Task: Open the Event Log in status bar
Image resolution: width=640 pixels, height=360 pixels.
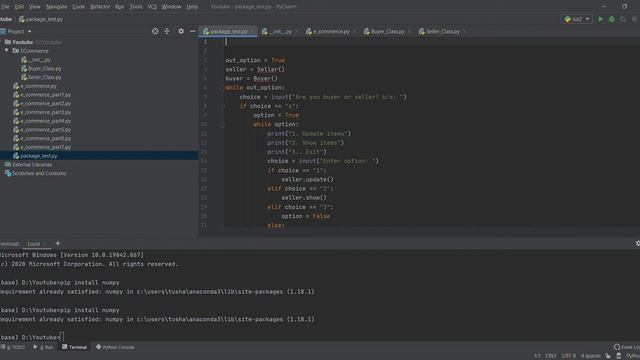Action: pos(627,347)
